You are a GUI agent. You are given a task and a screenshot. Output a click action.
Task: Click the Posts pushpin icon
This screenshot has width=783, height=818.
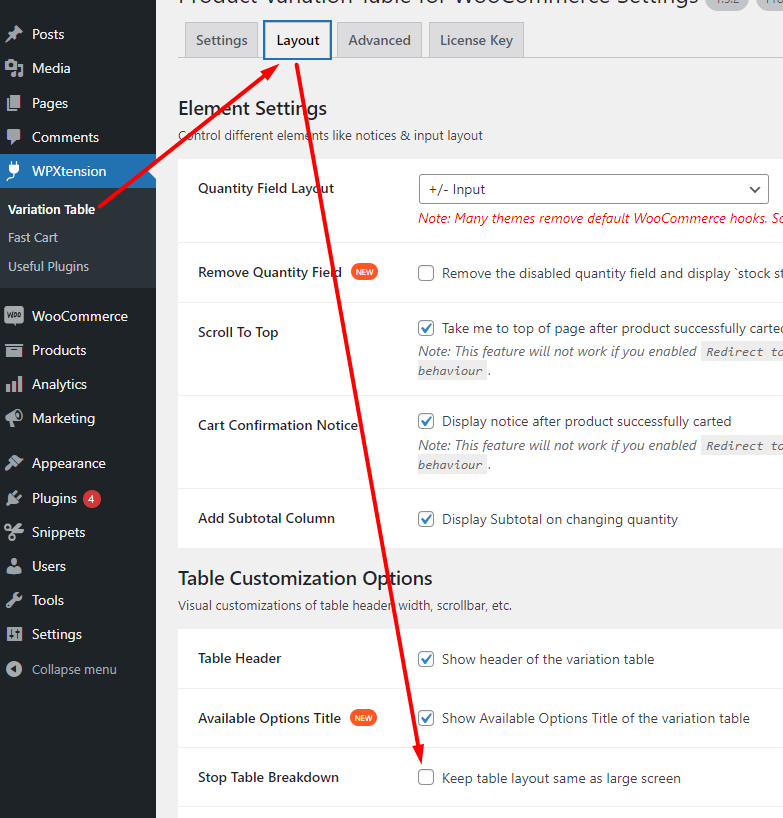pyautogui.click(x=14, y=34)
